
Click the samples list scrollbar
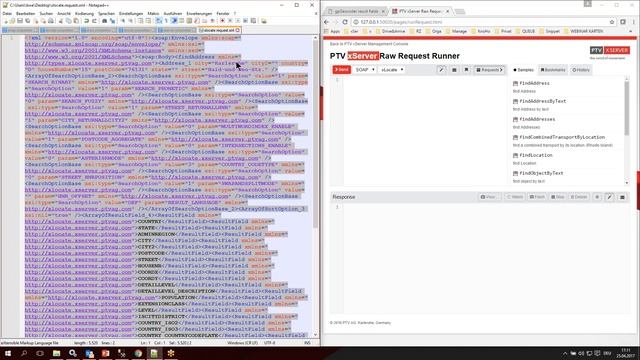click(627, 108)
